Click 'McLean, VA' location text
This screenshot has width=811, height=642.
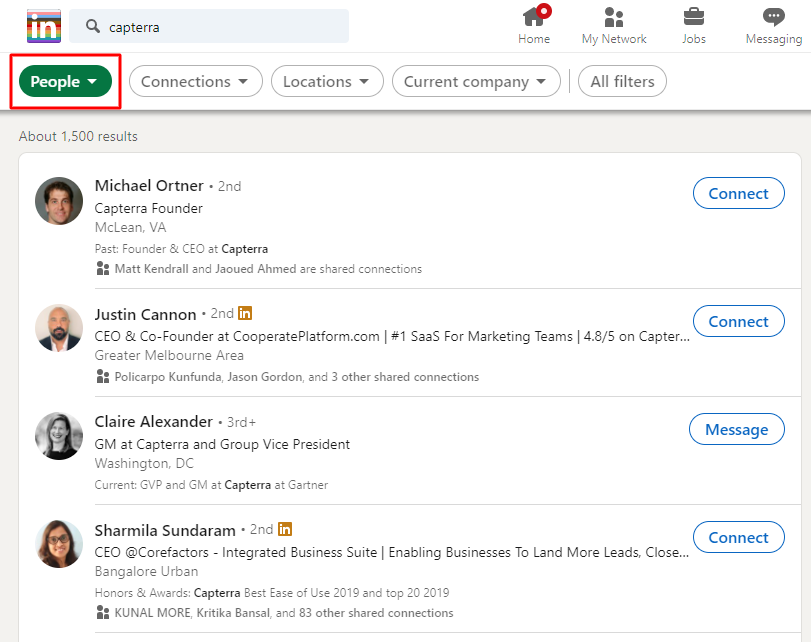pyautogui.click(x=130, y=228)
